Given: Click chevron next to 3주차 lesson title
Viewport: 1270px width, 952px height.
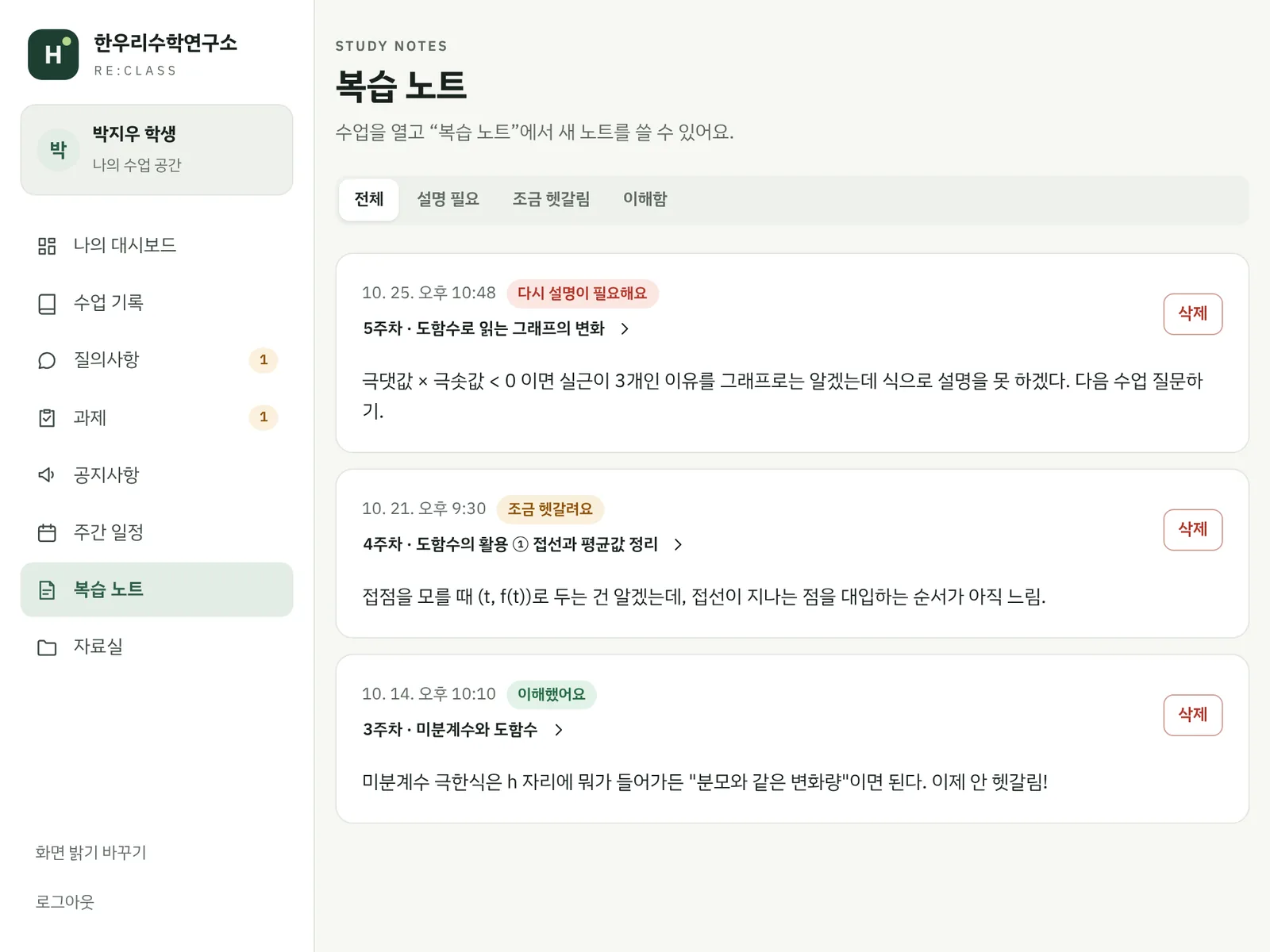Looking at the screenshot, I should 559,730.
